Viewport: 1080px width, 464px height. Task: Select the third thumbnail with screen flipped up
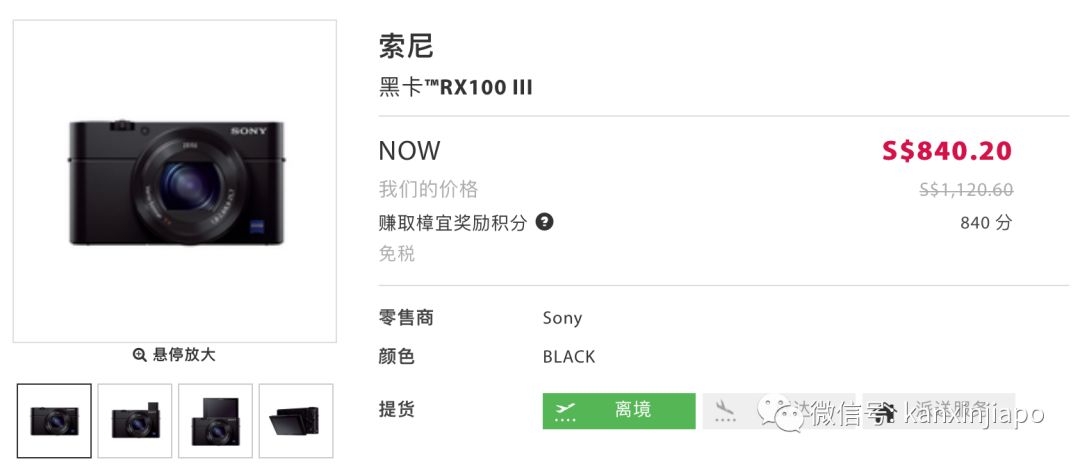(215, 421)
